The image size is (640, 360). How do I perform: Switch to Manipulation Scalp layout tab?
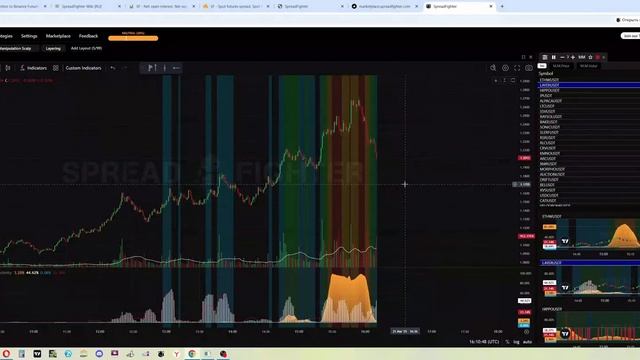pos(18,48)
